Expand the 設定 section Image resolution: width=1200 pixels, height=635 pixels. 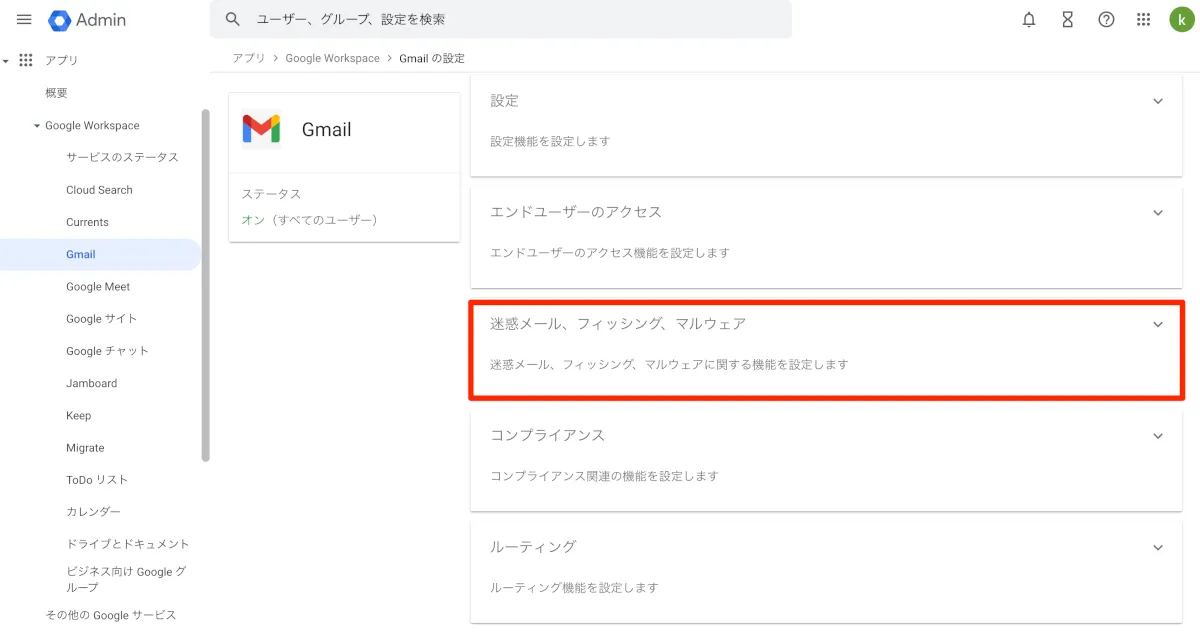pyautogui.click(x=1158, y=101)
